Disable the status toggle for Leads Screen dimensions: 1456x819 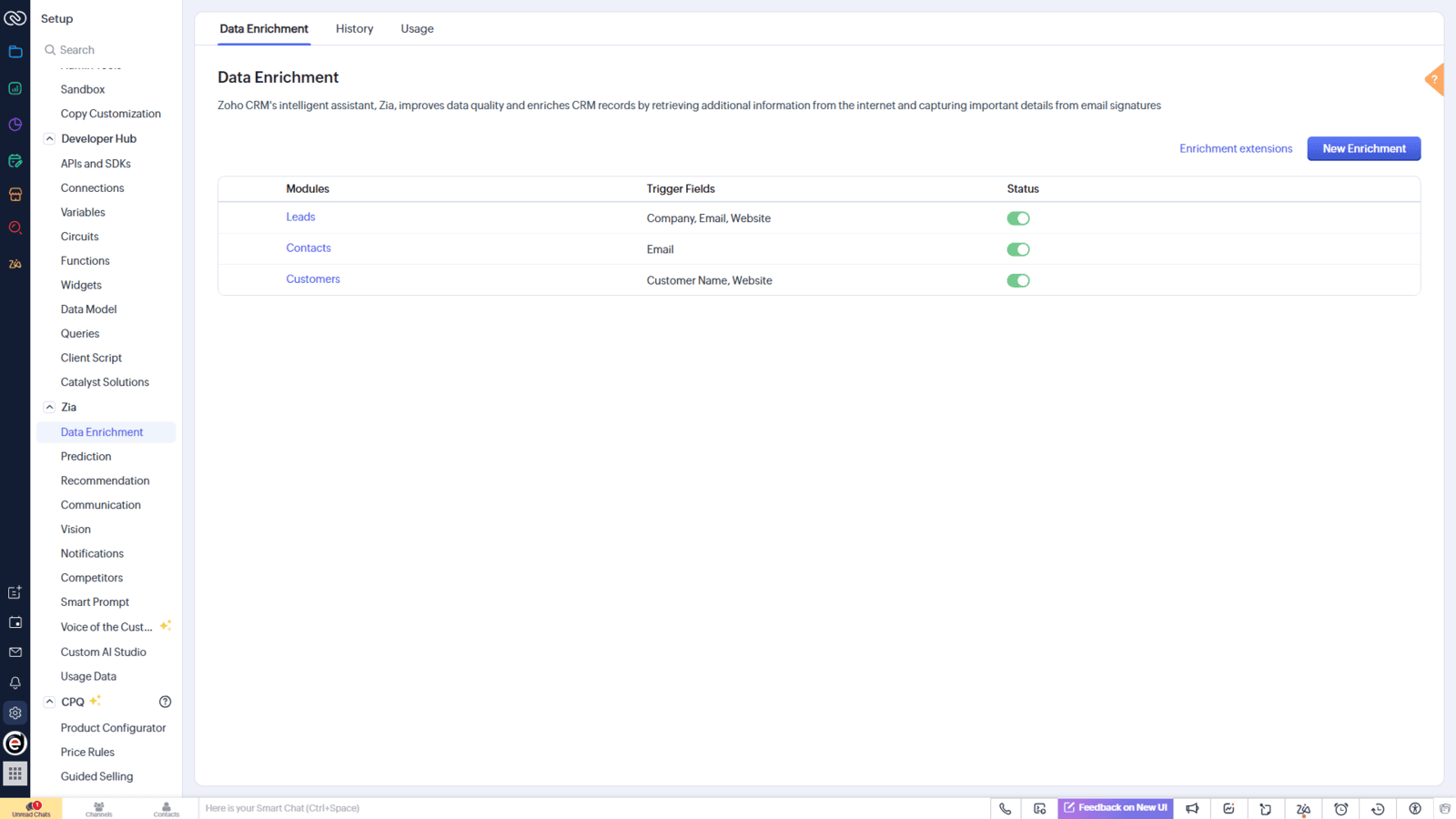click(x=1018, y=217)
